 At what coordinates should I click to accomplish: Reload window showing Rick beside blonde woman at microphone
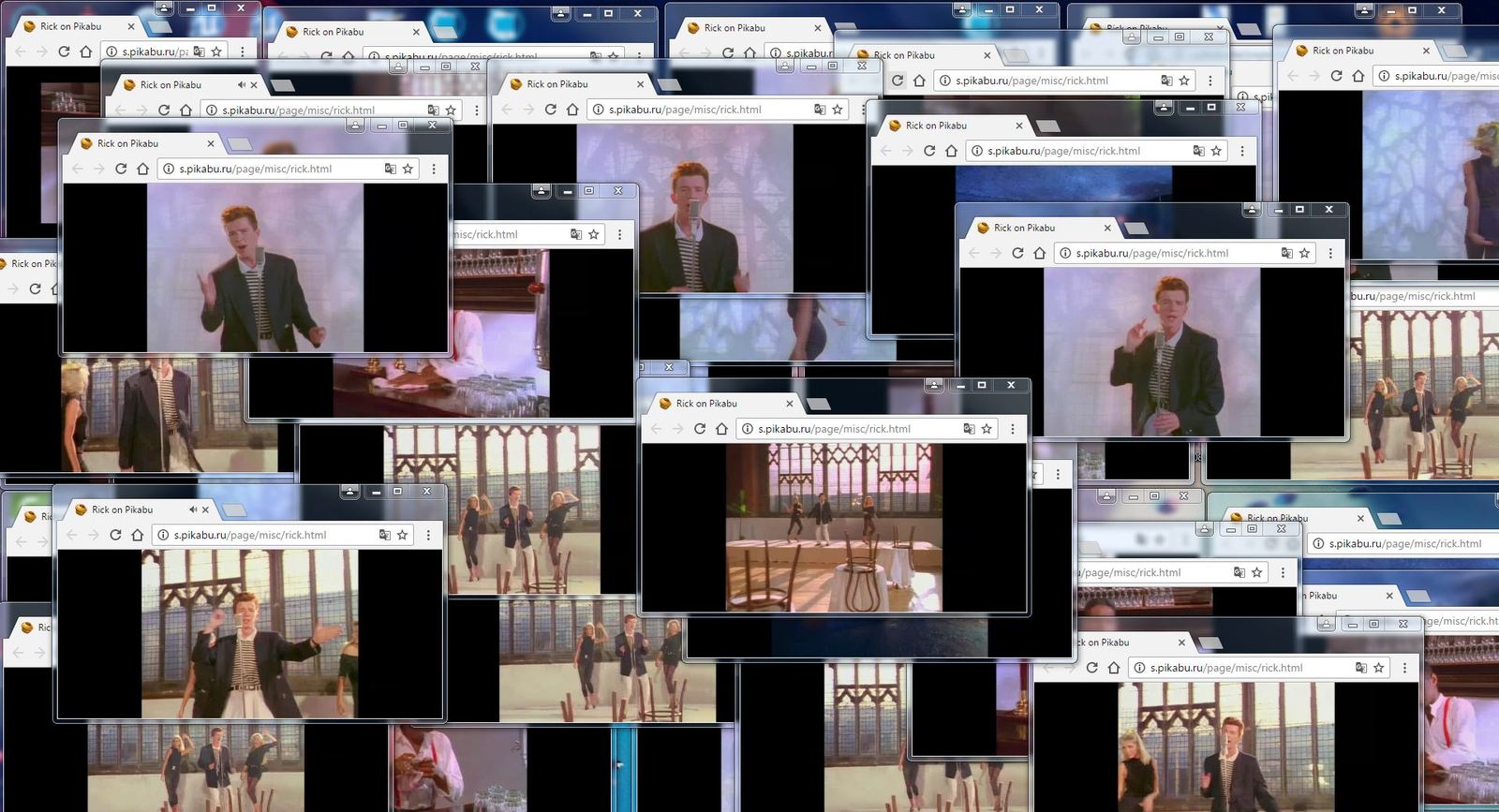click(x=1091, y=668)
